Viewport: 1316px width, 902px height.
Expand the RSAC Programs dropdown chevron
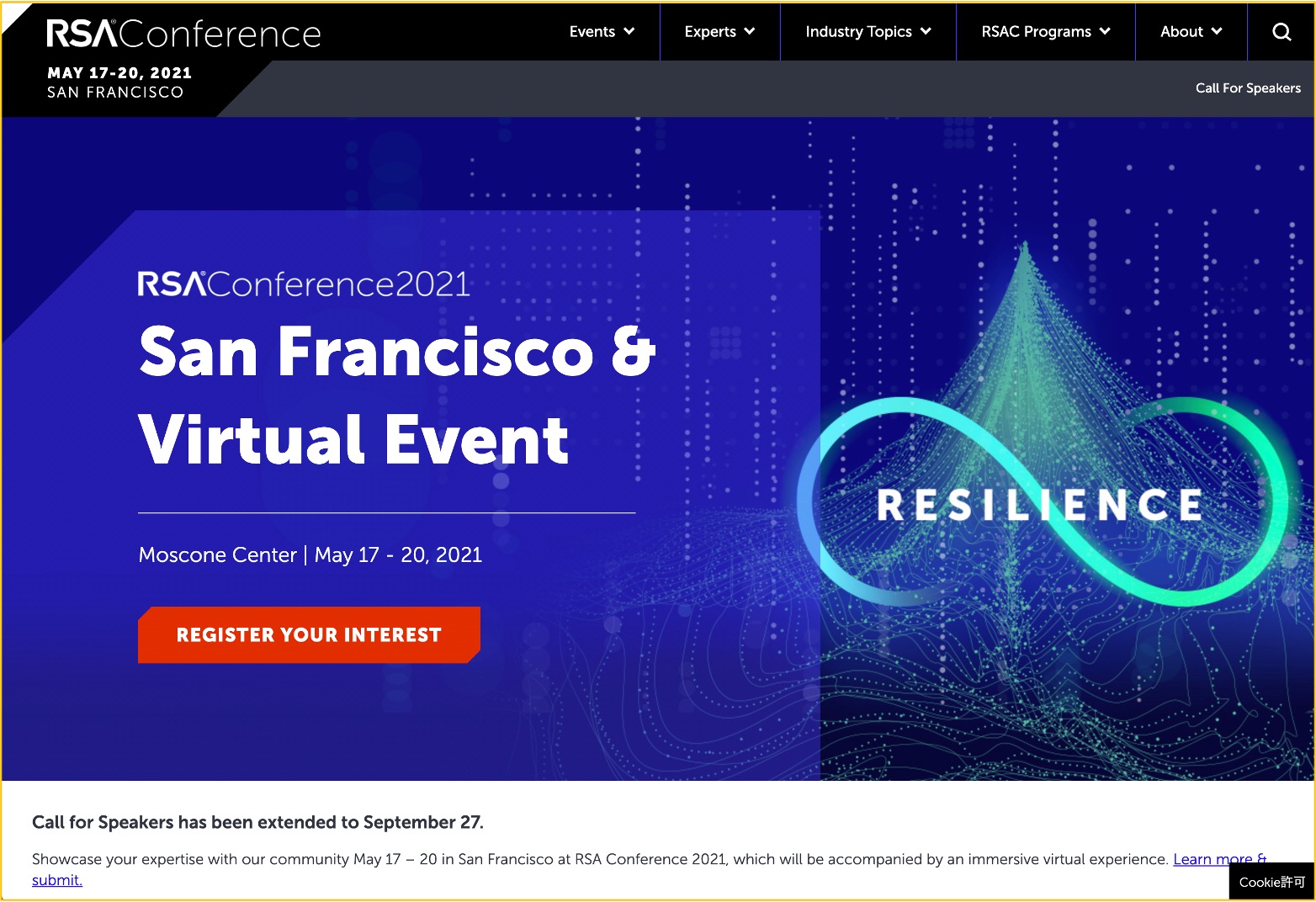coord(1105,32)
